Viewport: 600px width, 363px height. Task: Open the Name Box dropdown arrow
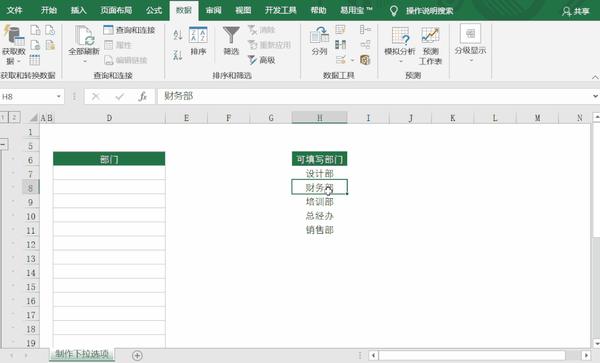[59, 96]
